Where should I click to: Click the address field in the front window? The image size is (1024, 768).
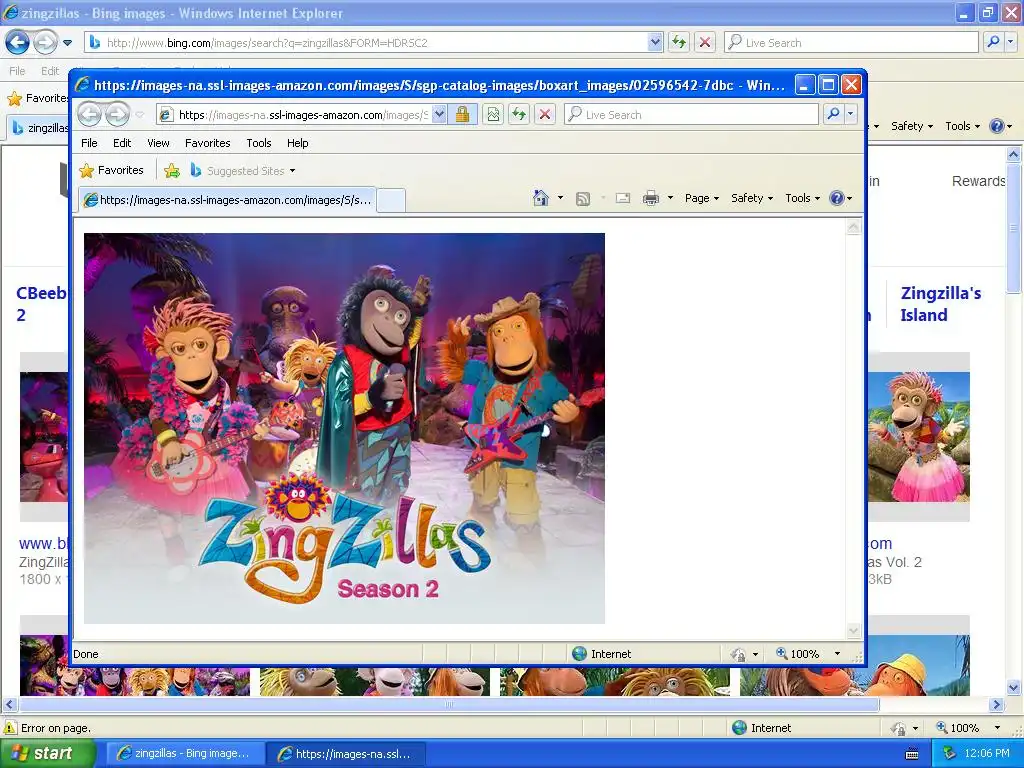[x=302, y=115]
